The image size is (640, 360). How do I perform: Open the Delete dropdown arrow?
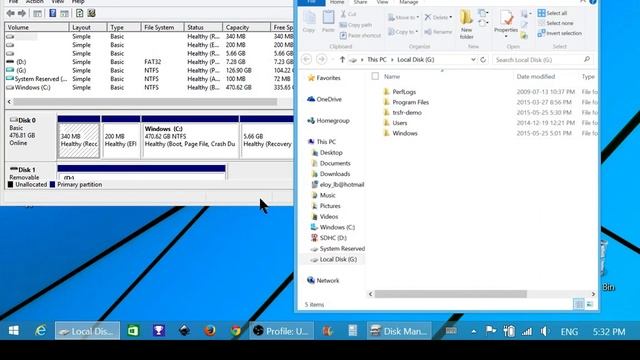point(451,17)
